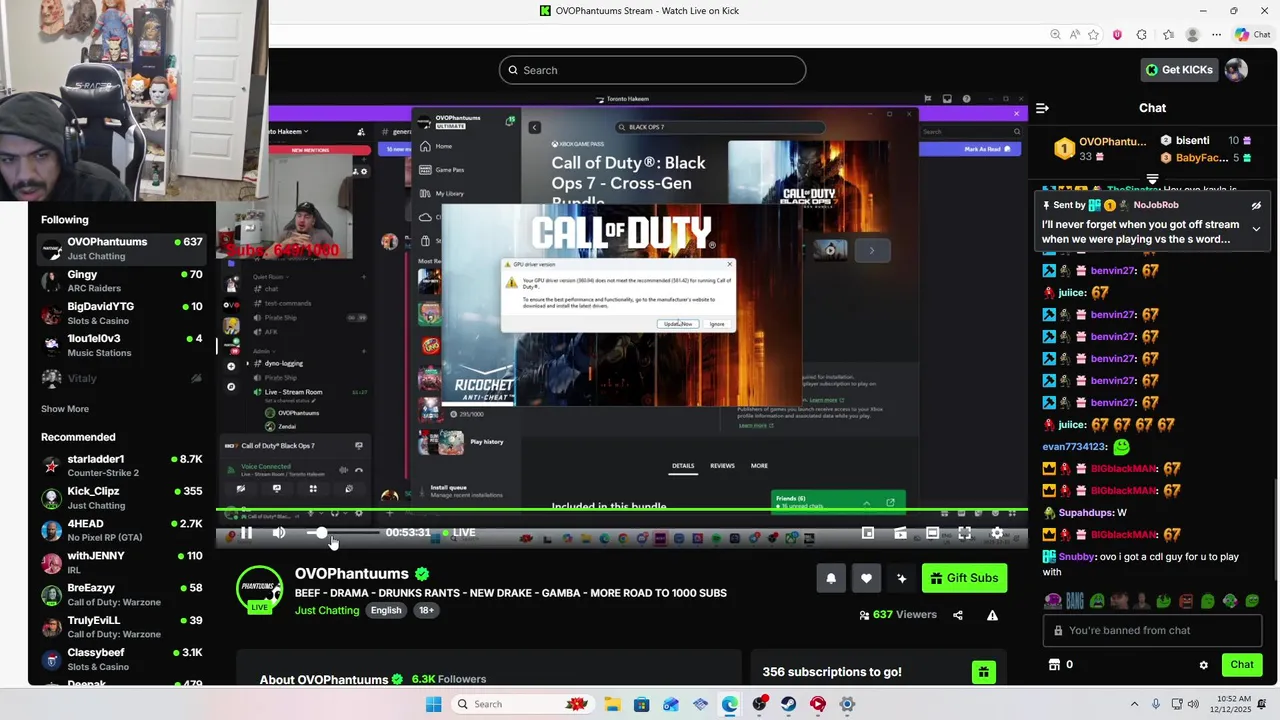1280x720 pixels.
Task: Open 4HEAD recommended channel
Action: pyautogui.click(x=122, y=530)
